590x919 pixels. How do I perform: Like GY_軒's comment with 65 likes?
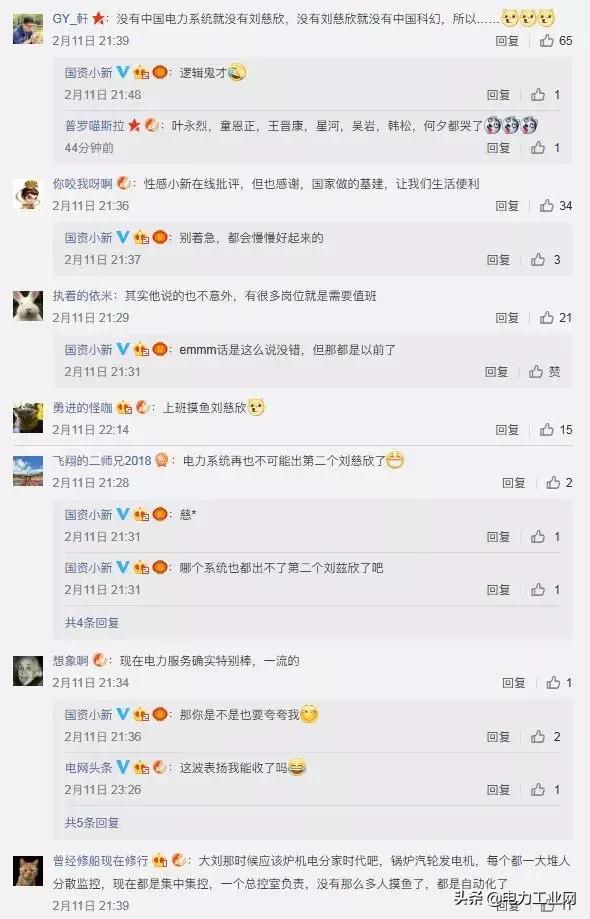[x=547, y=40]
